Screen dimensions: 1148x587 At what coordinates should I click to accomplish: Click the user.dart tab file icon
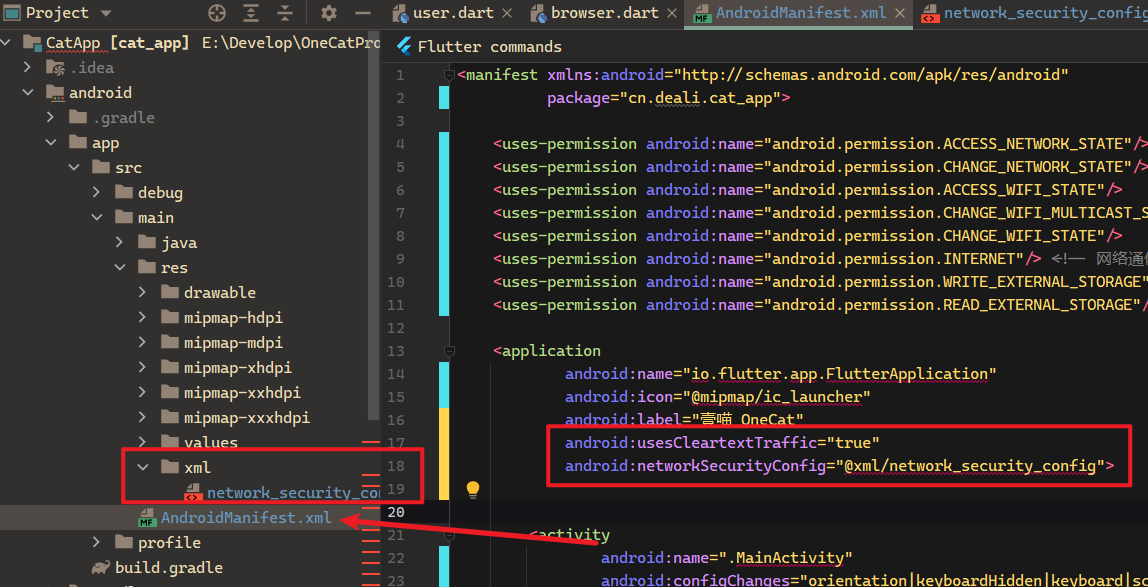pos(400,13)
